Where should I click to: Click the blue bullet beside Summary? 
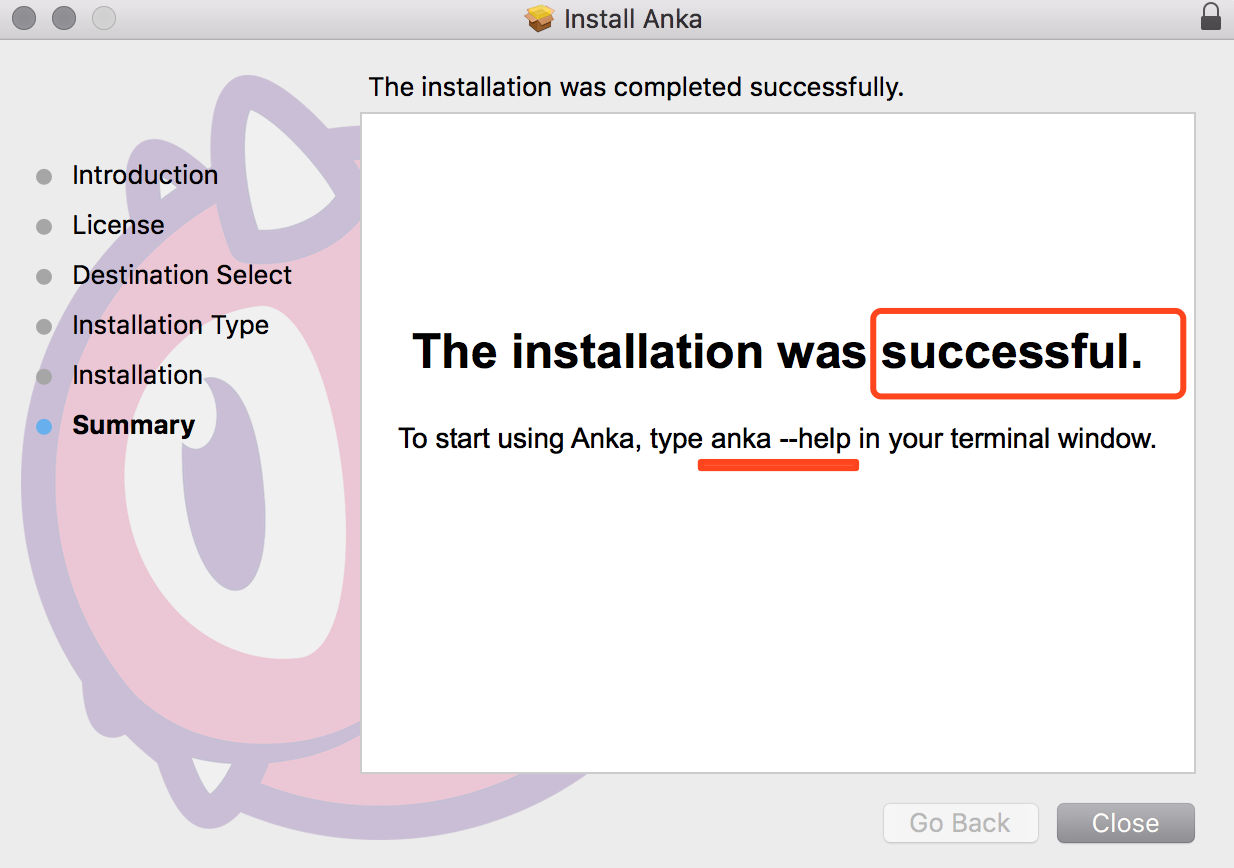pos(44,427)
